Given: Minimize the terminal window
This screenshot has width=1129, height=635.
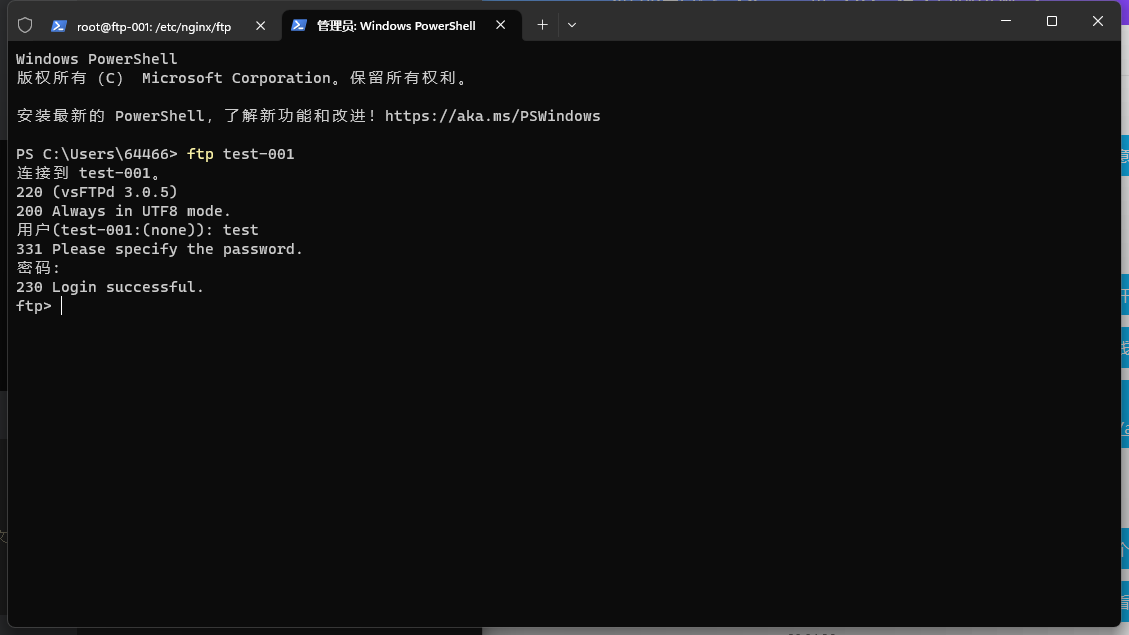Looking at the screenshot, I should tap(1006, 21).
